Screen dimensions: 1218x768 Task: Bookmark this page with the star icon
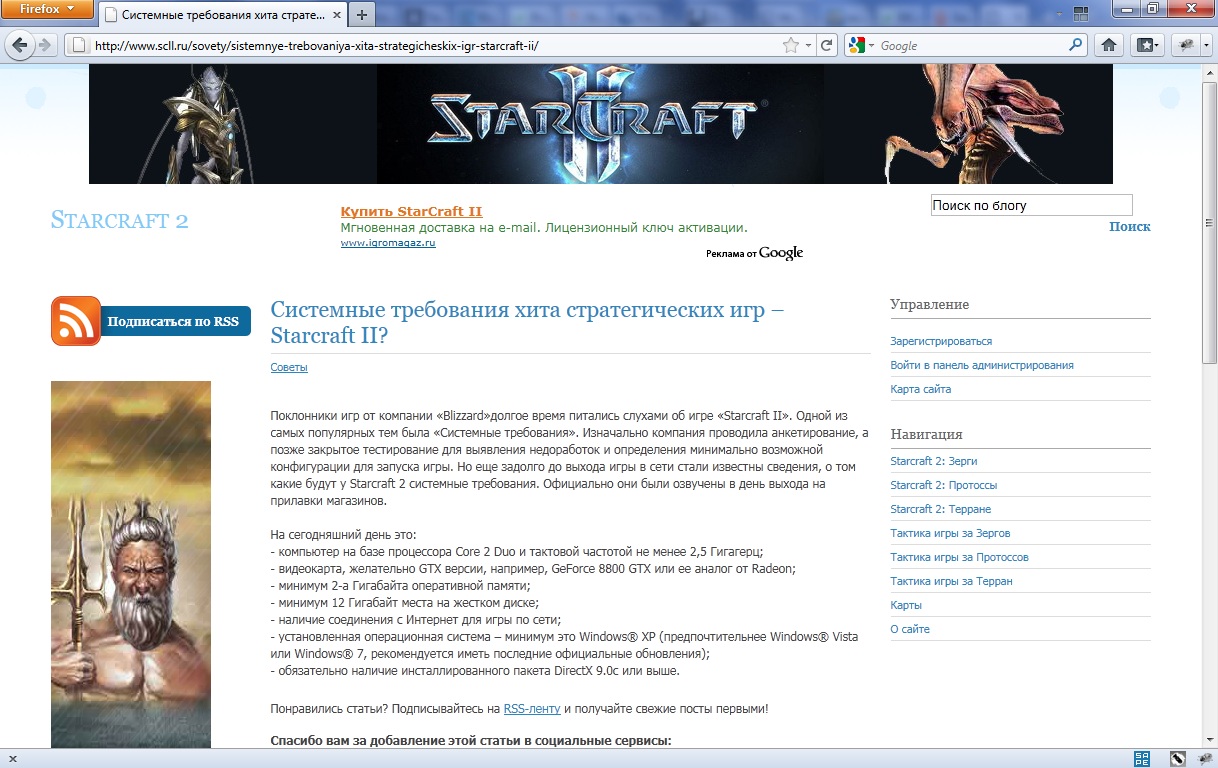tap(791, 45)
